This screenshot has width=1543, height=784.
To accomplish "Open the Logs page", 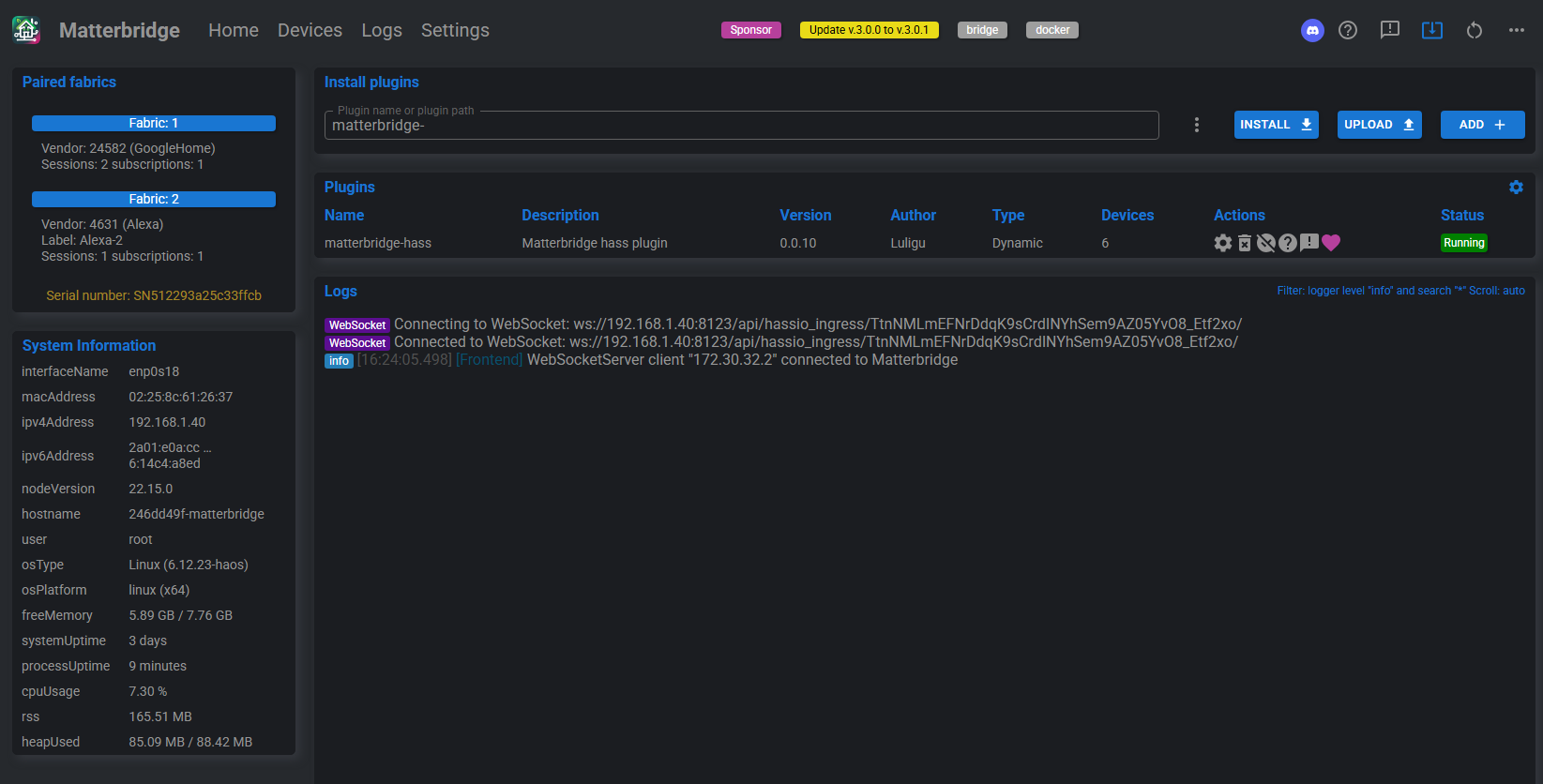I will [382, 30].
